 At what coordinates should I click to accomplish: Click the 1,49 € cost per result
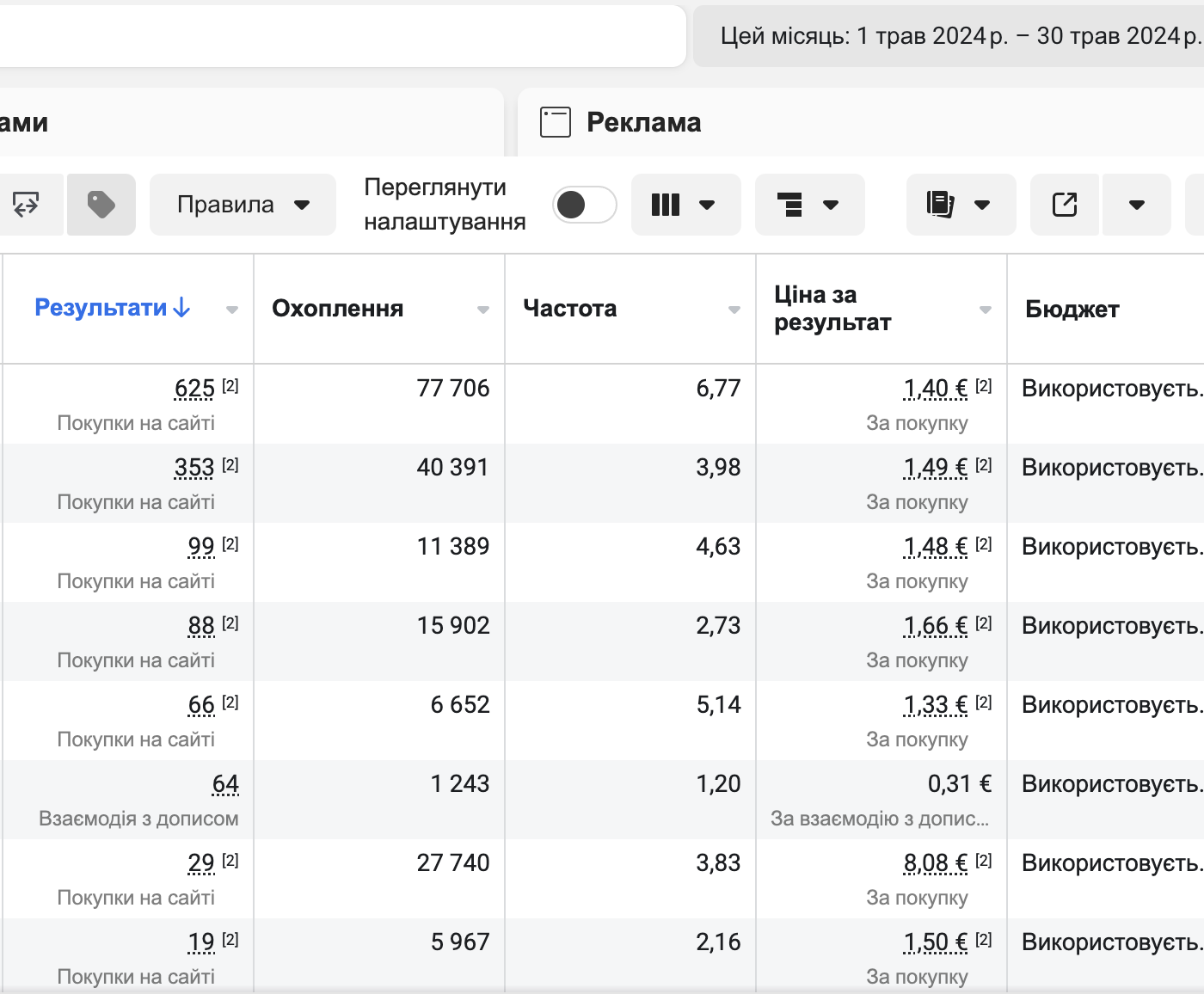(x=936, y=468)
